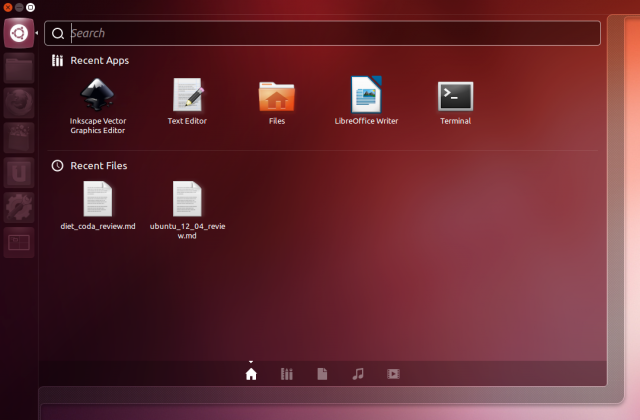This screenshot has height=420, width=640.
Task: Switch to the Music lens
Action: coord(358,374)
